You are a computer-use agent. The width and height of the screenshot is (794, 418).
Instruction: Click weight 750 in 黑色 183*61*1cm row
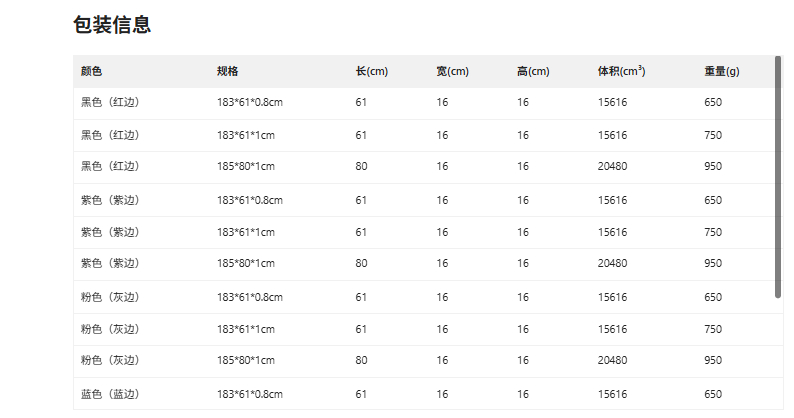[x=712, y=135]
